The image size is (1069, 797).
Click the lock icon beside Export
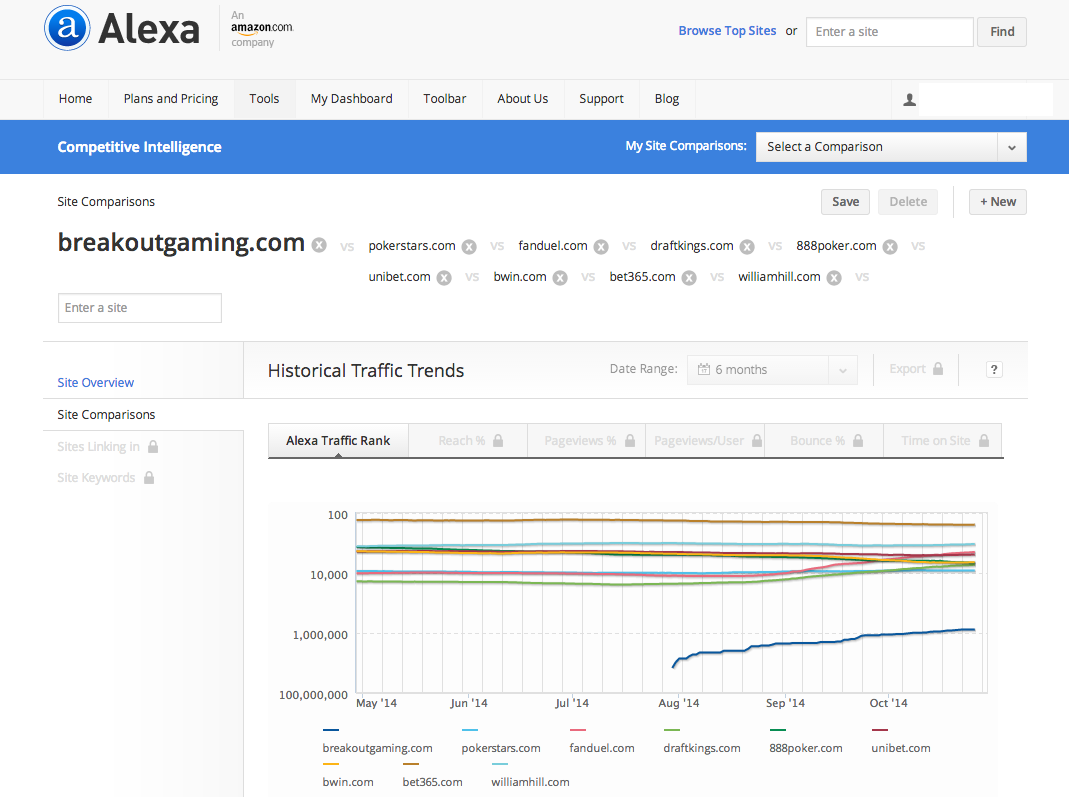(938, 369)
